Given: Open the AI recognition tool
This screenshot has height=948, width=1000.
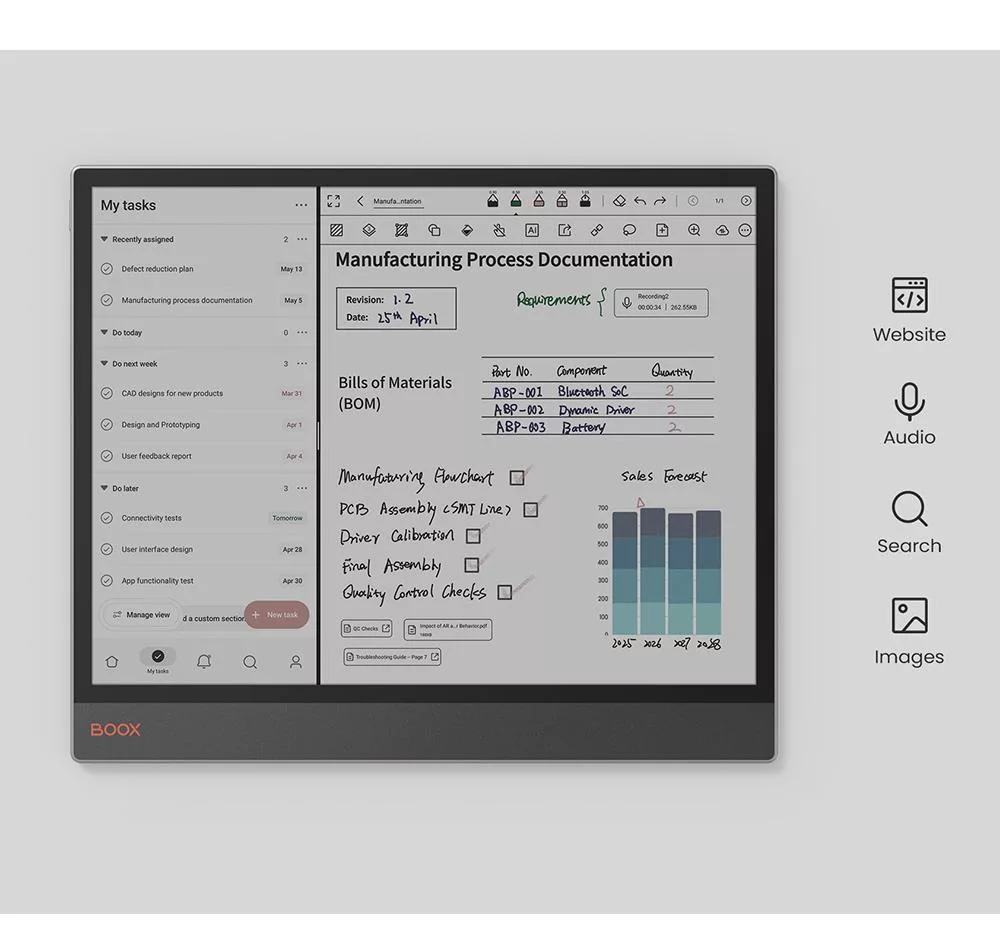Looking at the screenshot, I should coord(532,230).
